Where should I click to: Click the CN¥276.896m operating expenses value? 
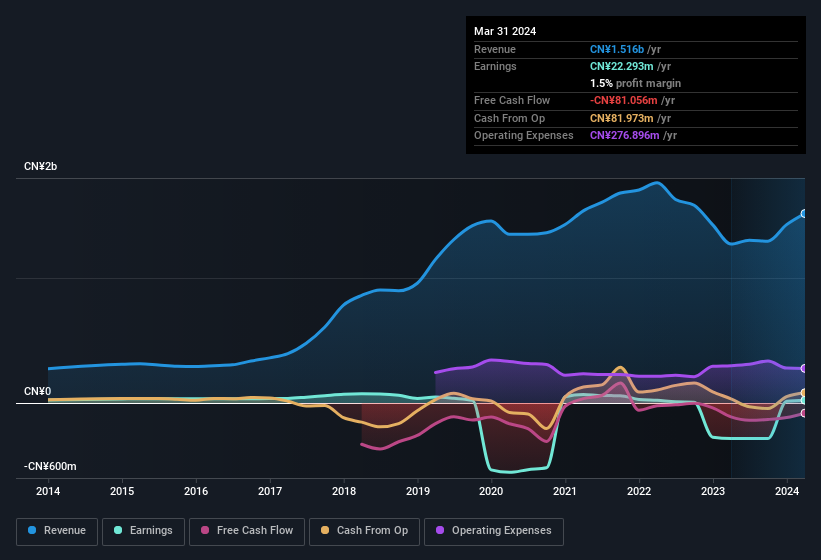tap(625, 136)
